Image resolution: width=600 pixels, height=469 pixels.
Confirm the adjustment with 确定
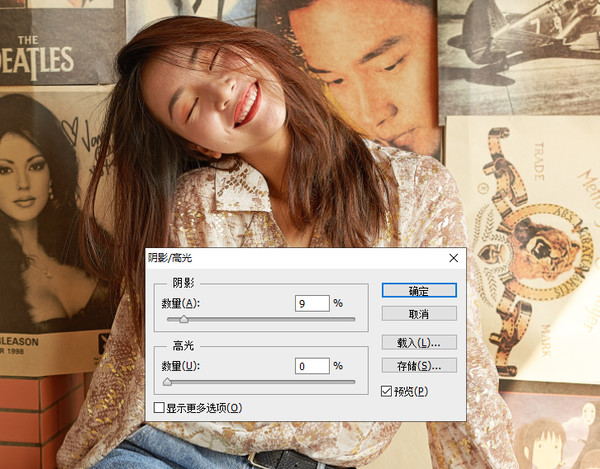(x=419, y=290)
